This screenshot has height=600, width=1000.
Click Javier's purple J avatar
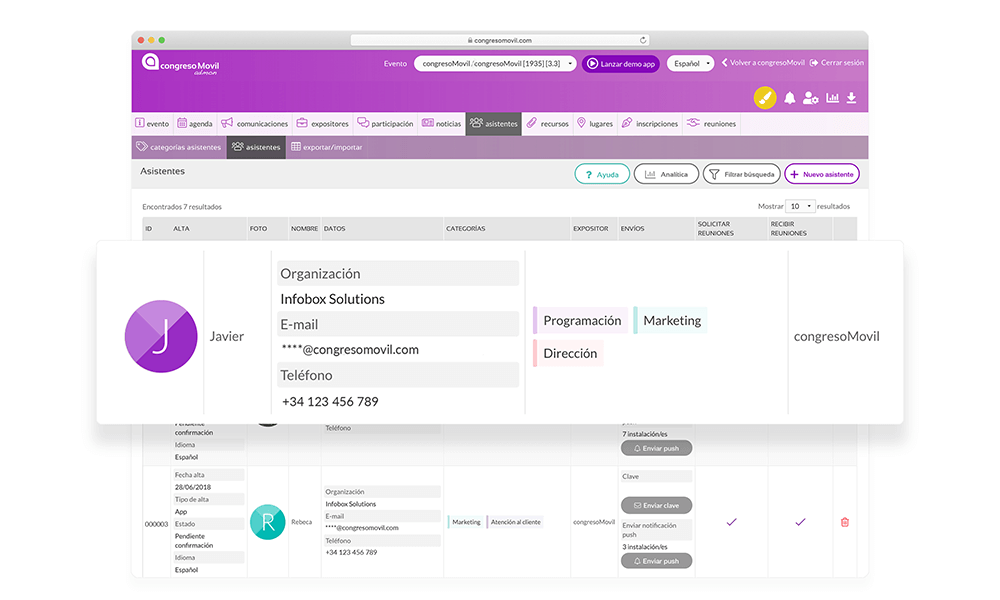pyautogui.click(x=161, y=336)
